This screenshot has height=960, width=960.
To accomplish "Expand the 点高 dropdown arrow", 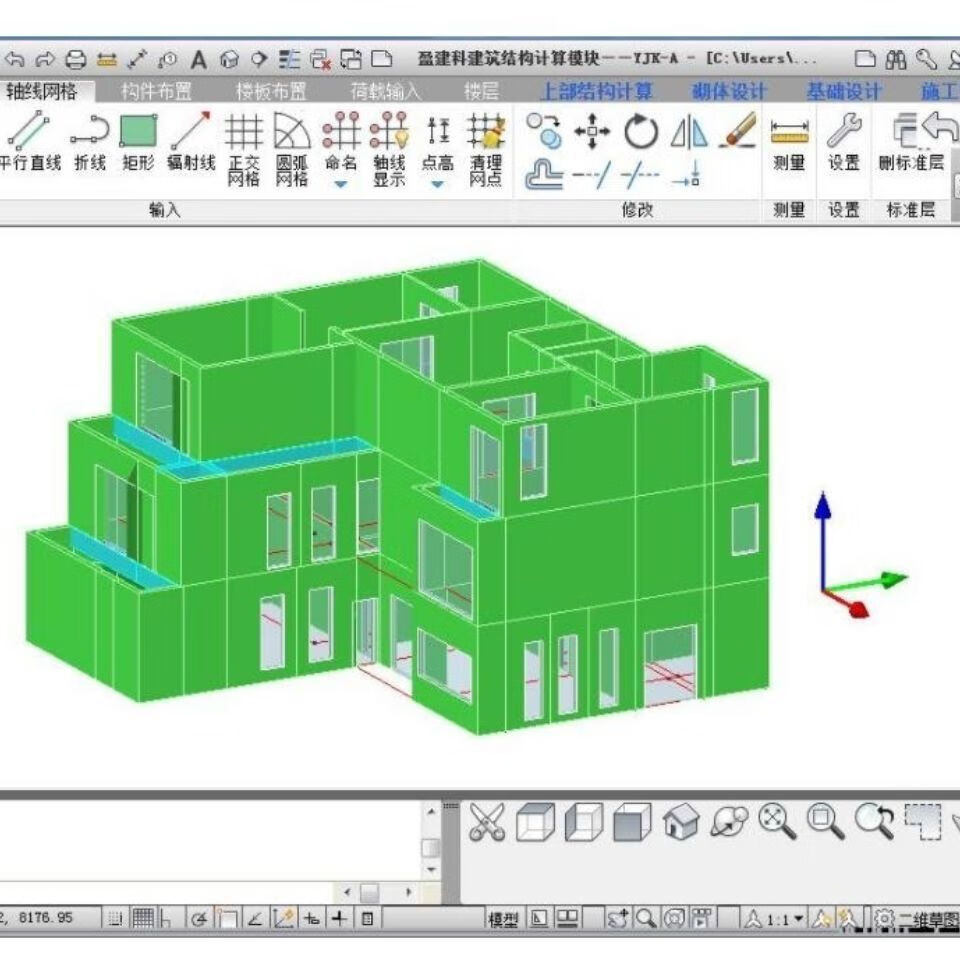I will pyautogui.click(x=438, y=184).
